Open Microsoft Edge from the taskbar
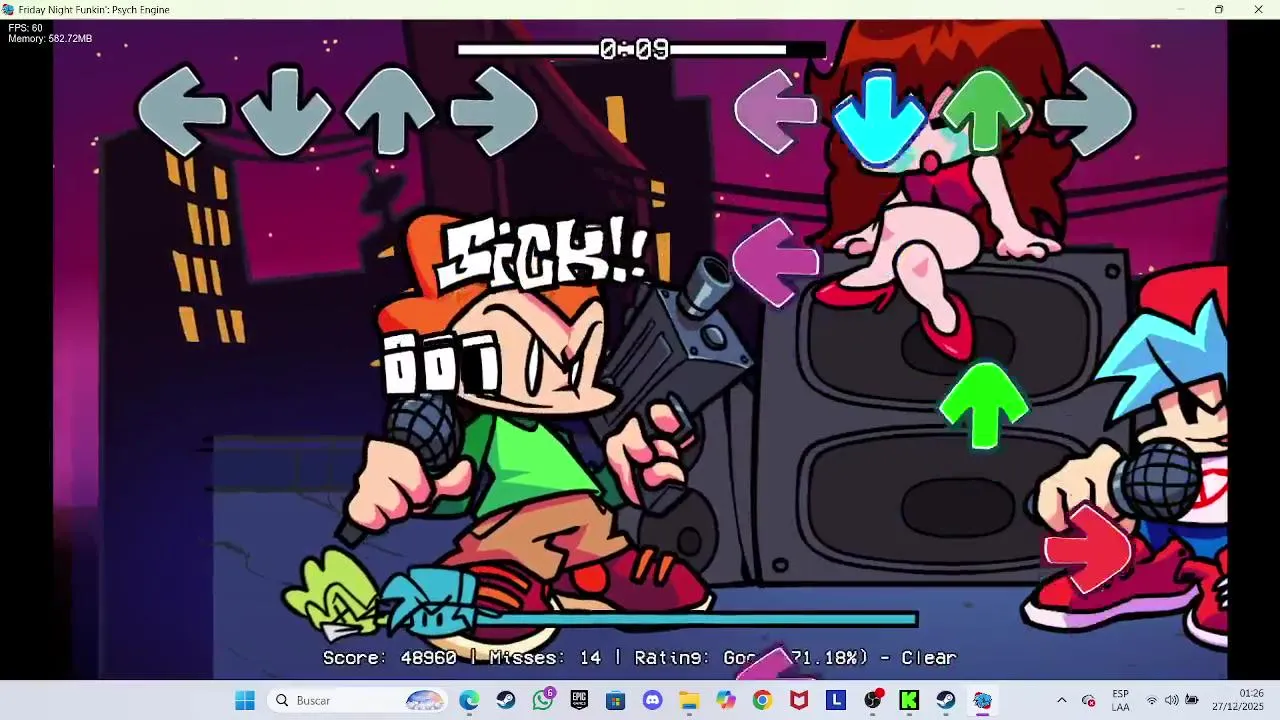Image resolution: width=1280 pixels, height=720 pixels. pos(469,700)
